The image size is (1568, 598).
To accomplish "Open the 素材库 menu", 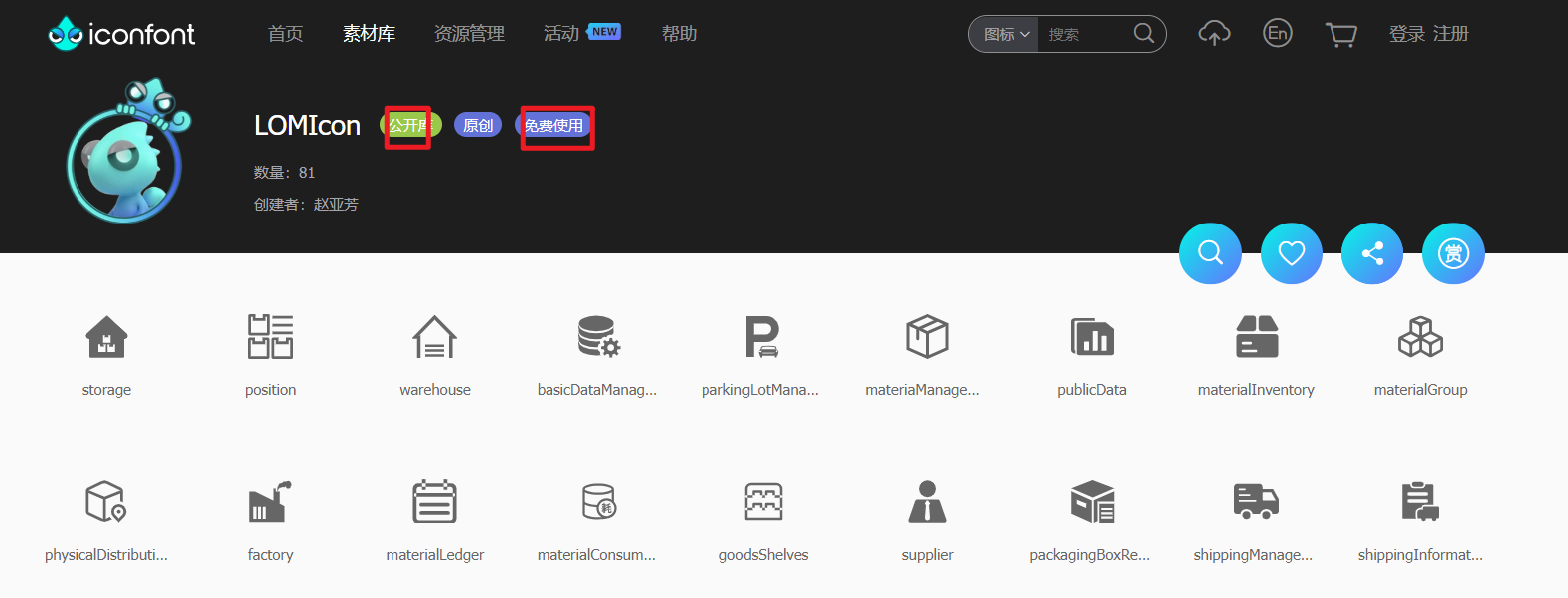I will coord(369,34).
